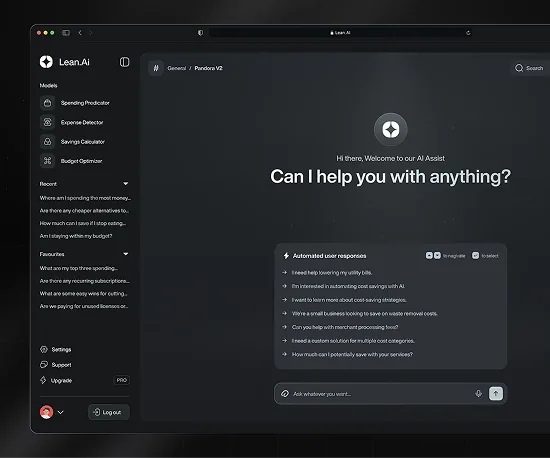This screenshot has height=458, width=550.
Task: Go forward with the browser forward arrow
Action: tap(90, 33)
